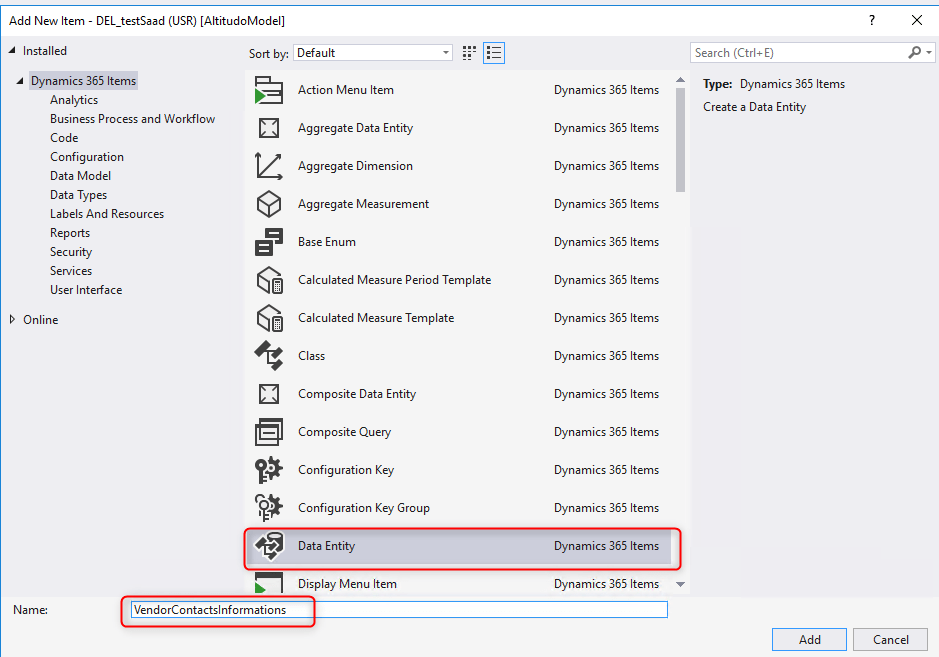Click the Data Entity icon

[x=269, y=546]
